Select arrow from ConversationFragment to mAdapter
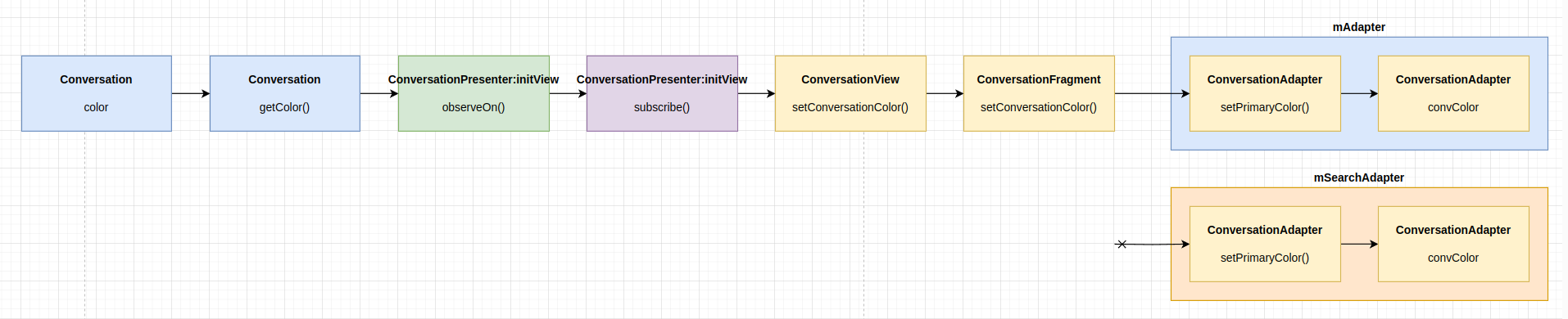Viewport: 1568px width, 319px height. [x=1152, y=93]
